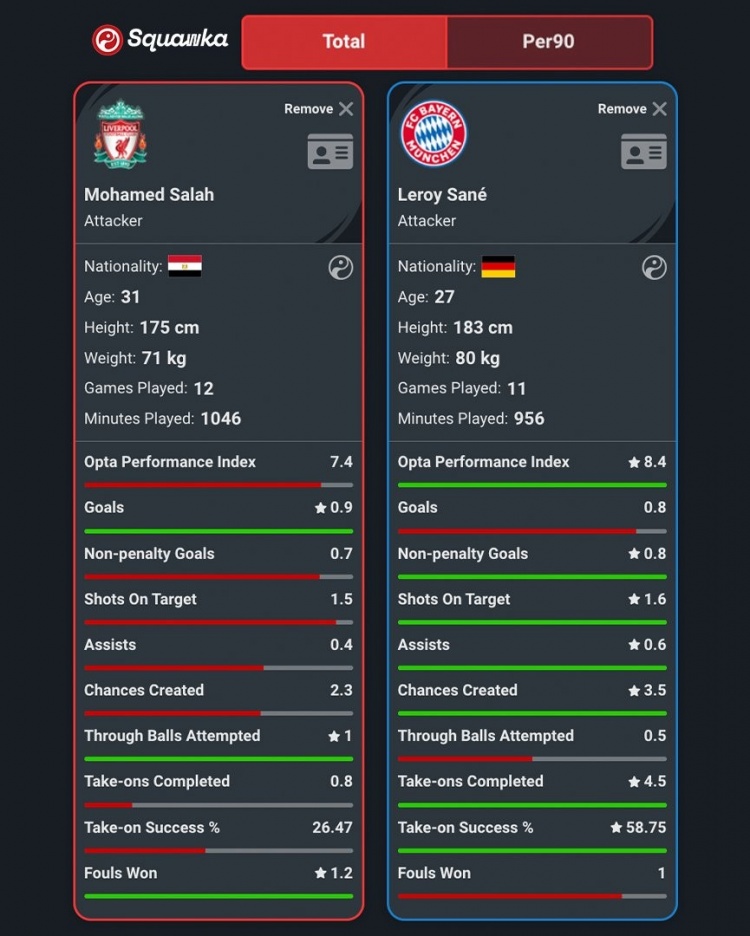
Task: Click the yin-yang icon in Salah's card
Action: pos(341,267)
